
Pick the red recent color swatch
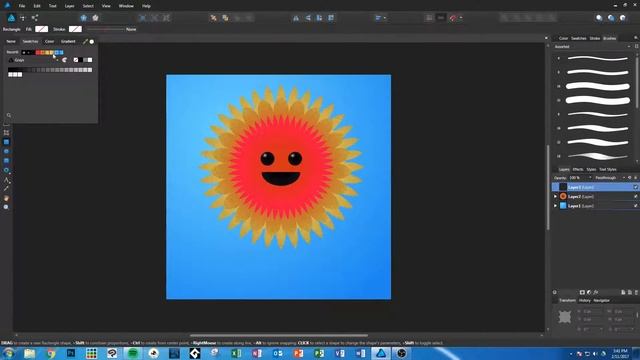click(38, 52)
